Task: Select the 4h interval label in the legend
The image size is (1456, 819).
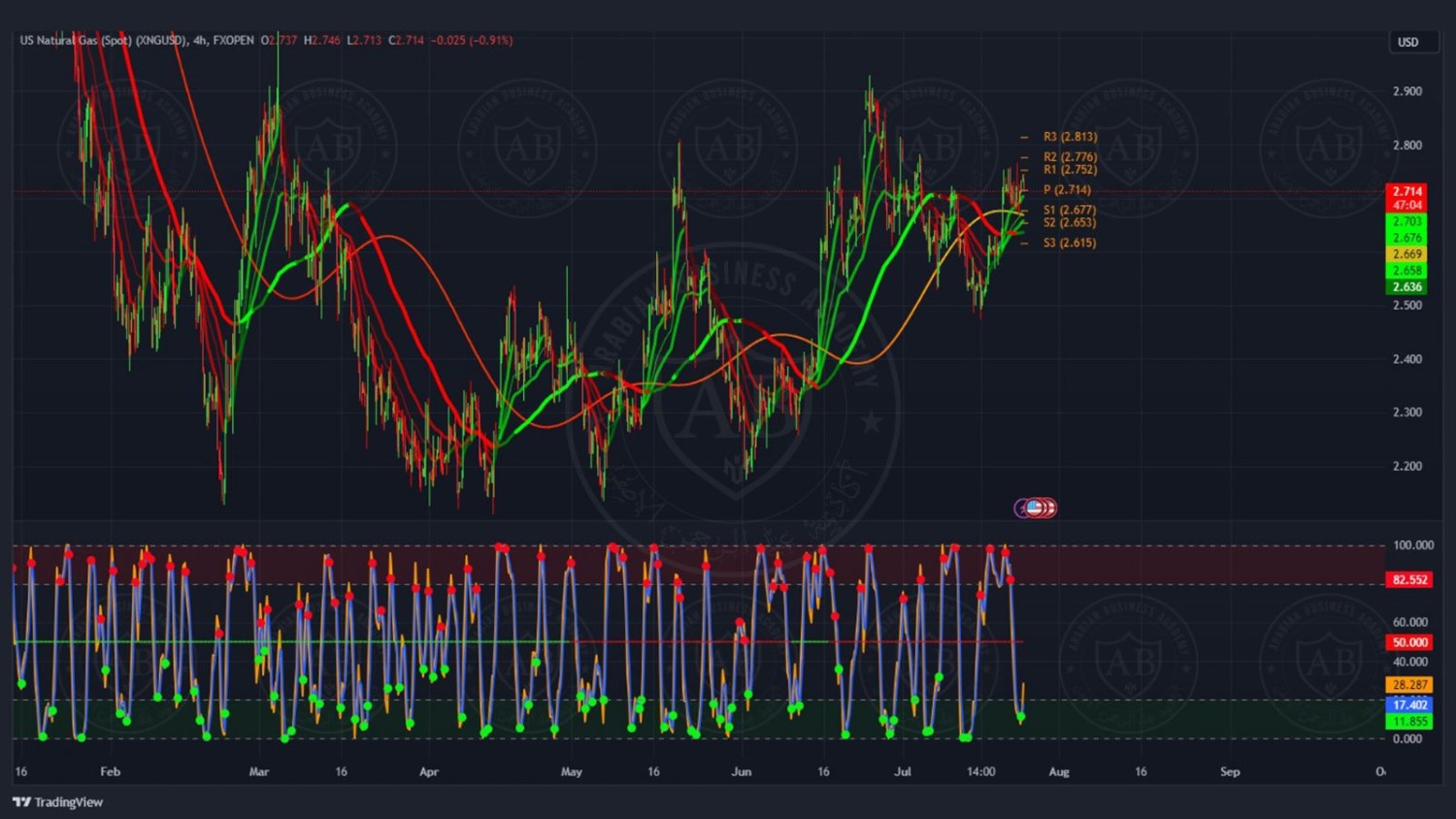Action: click(x=200, y=41)
